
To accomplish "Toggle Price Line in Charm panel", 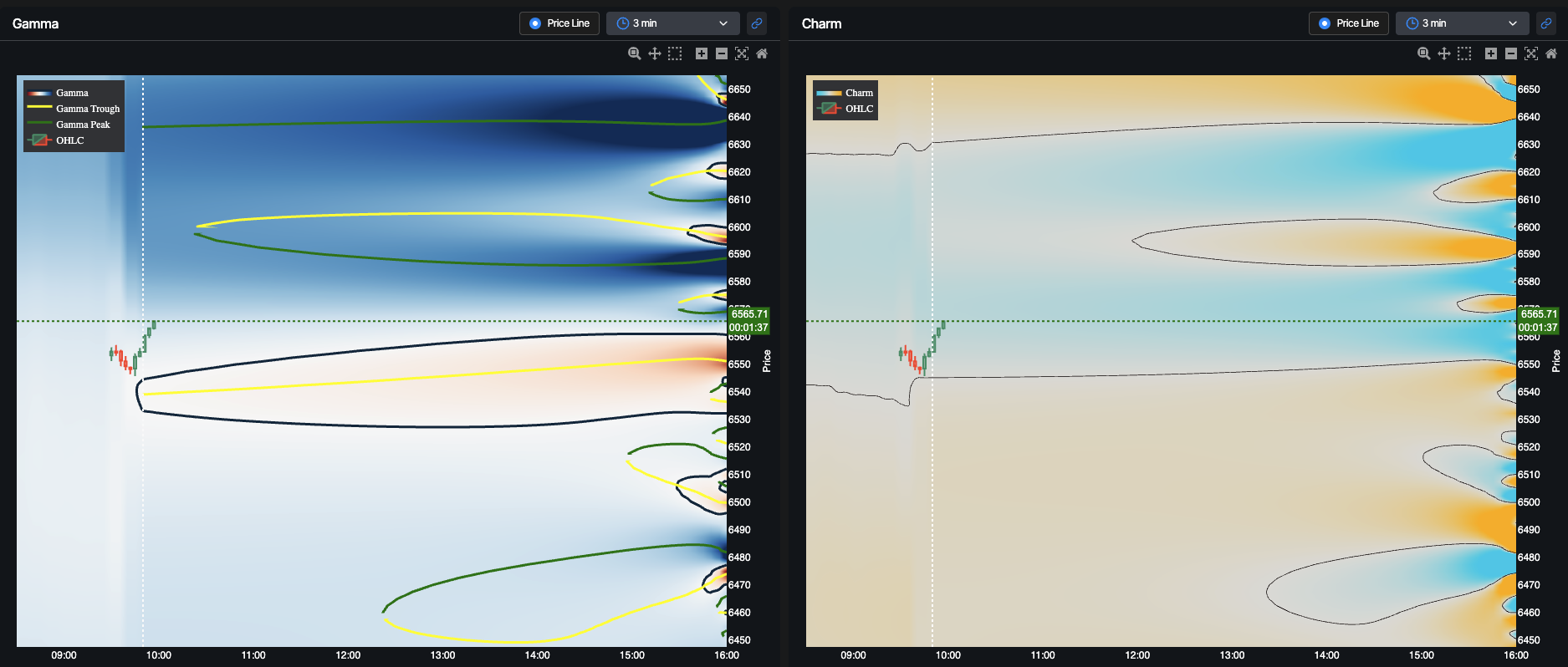I will (x=1349, y=23).
